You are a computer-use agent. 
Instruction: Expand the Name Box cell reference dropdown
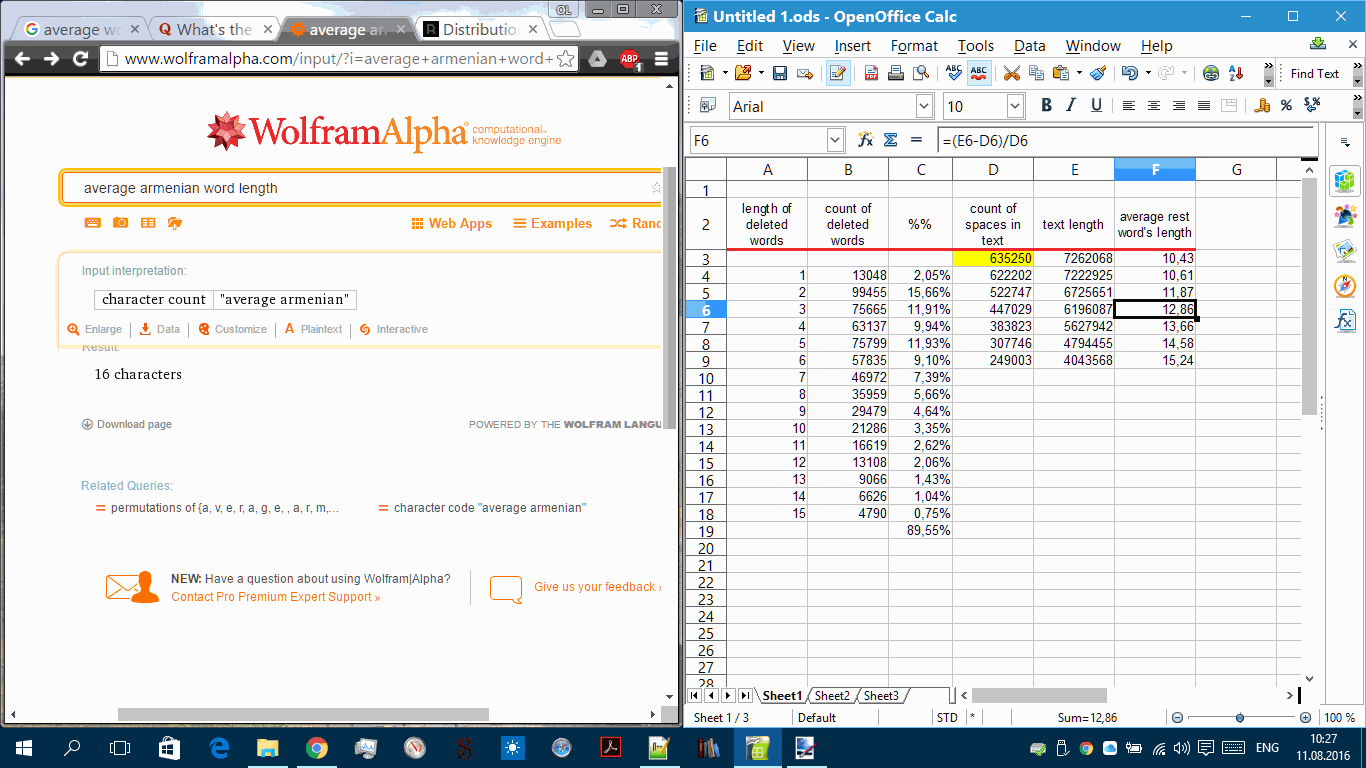835,140
